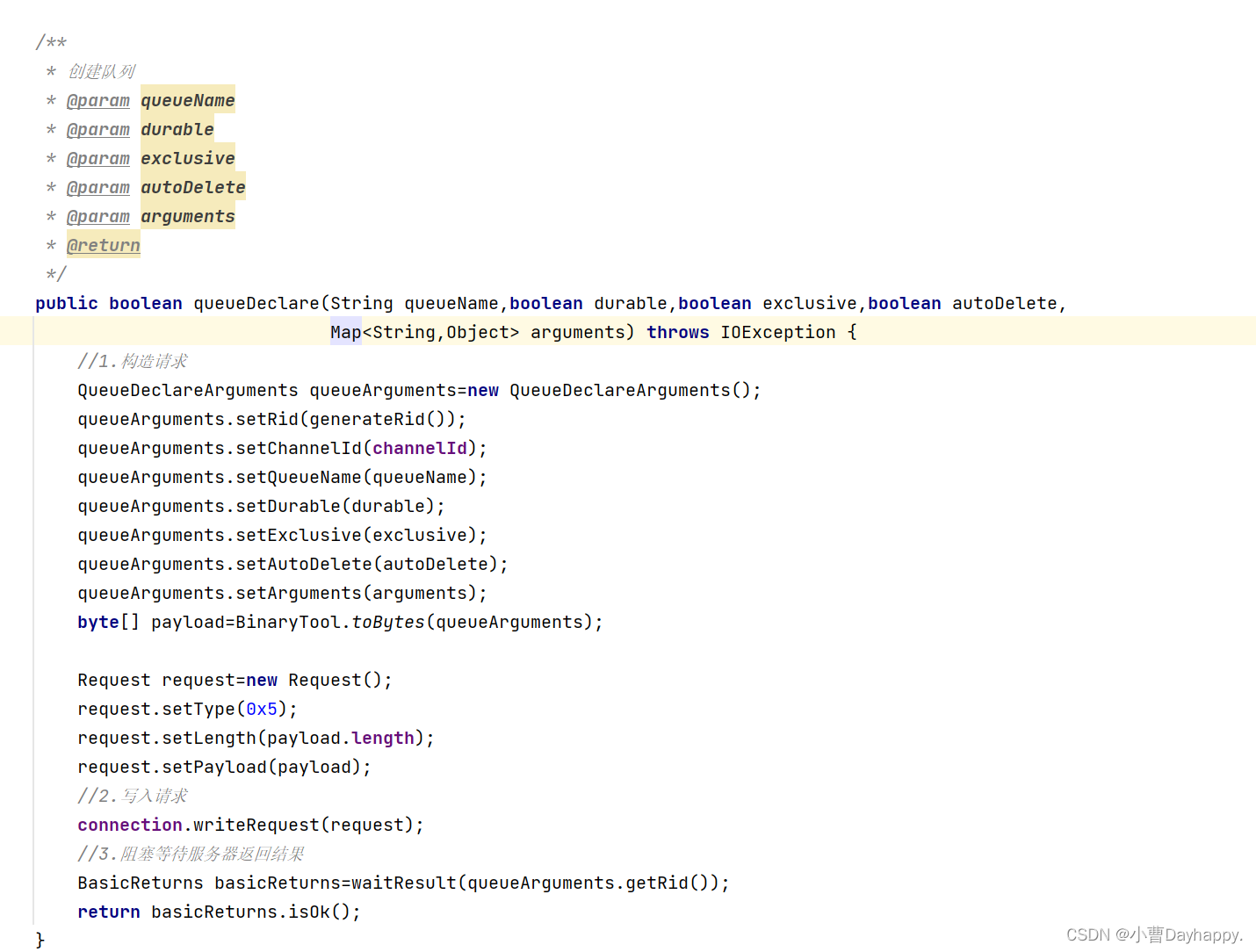The height and width of the screenshot is (952, 1256).
Task: Click the queueName Javadoc parameter
Action: click(x=188, y=100)
